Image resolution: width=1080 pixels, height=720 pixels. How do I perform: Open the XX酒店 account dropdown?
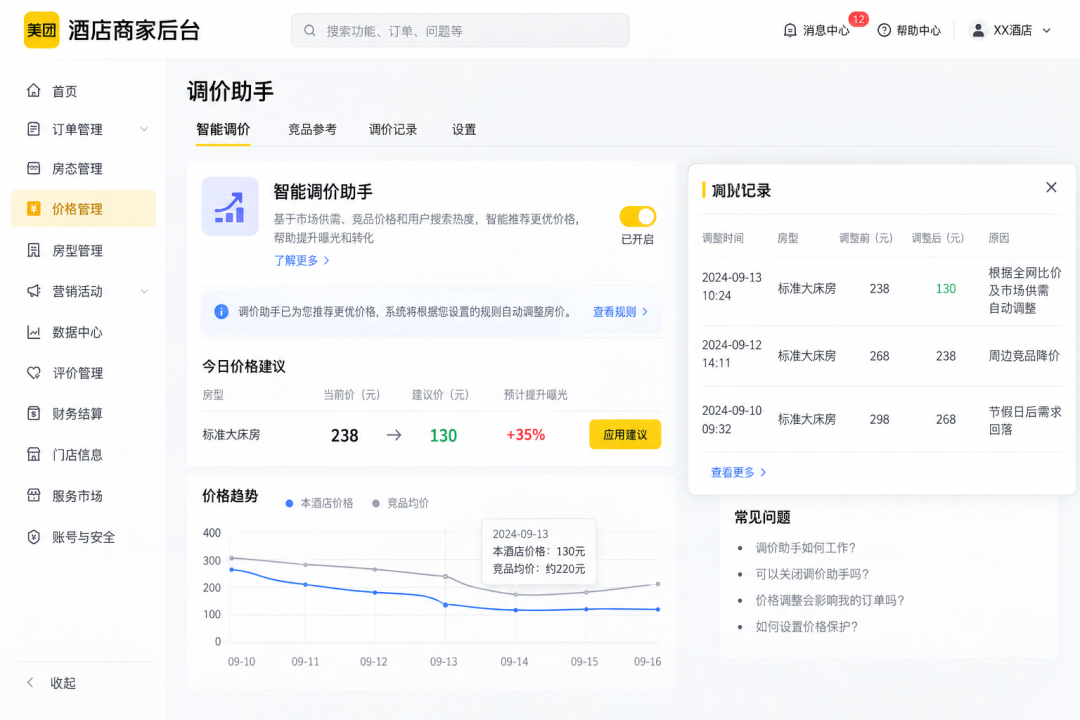pyautogui.click(x=1010, y=30)
